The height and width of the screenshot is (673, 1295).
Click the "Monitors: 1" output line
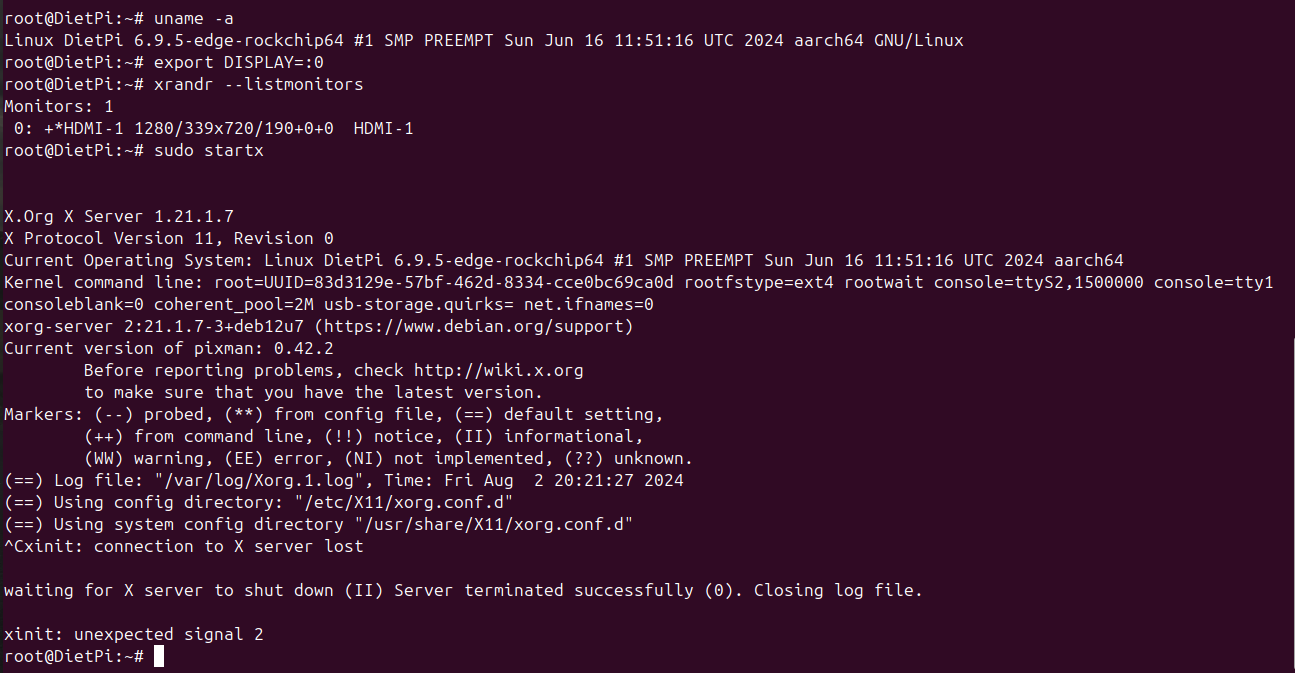tap(59, 106)
